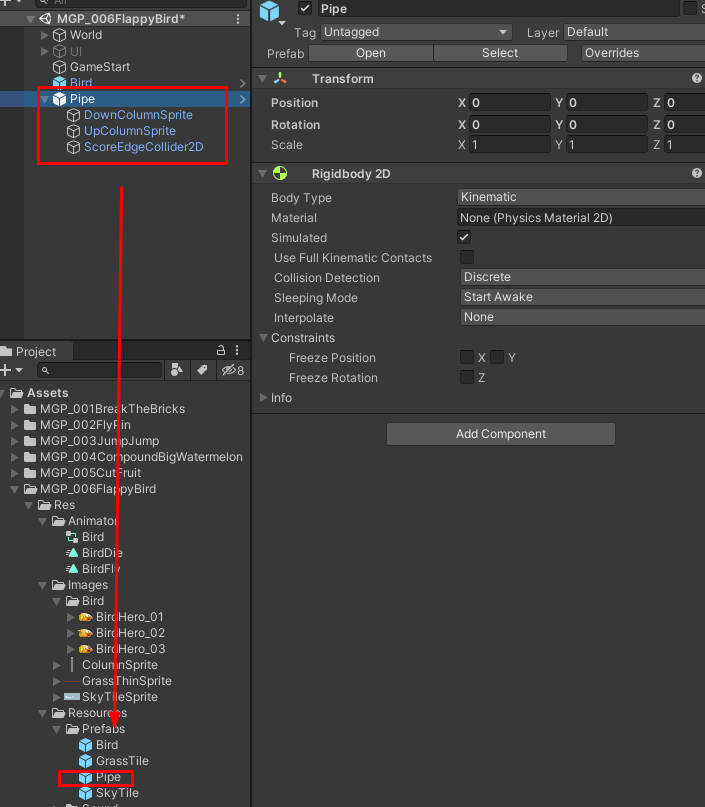Toggle Freeze Rotation Z checkbox

click(467, 377)
